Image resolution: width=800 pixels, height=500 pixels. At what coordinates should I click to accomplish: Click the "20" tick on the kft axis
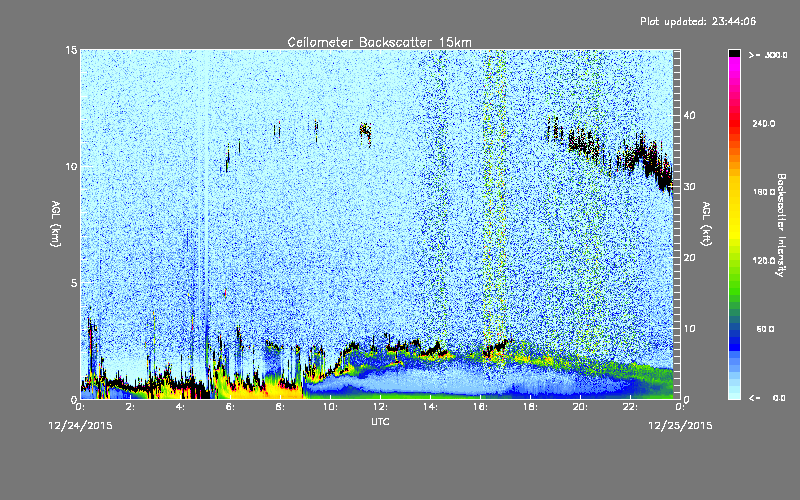coord(689,257)
